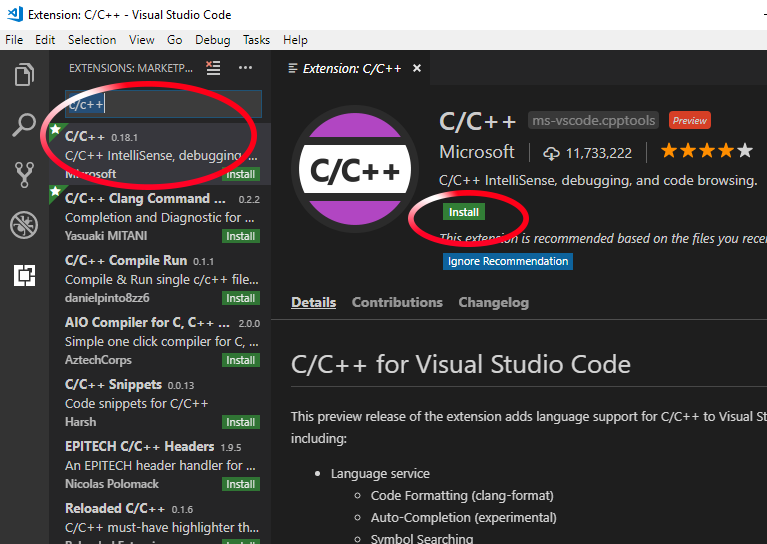
Task: Open the Go menu
Action: pyautogui.click(x=175, y=40)
